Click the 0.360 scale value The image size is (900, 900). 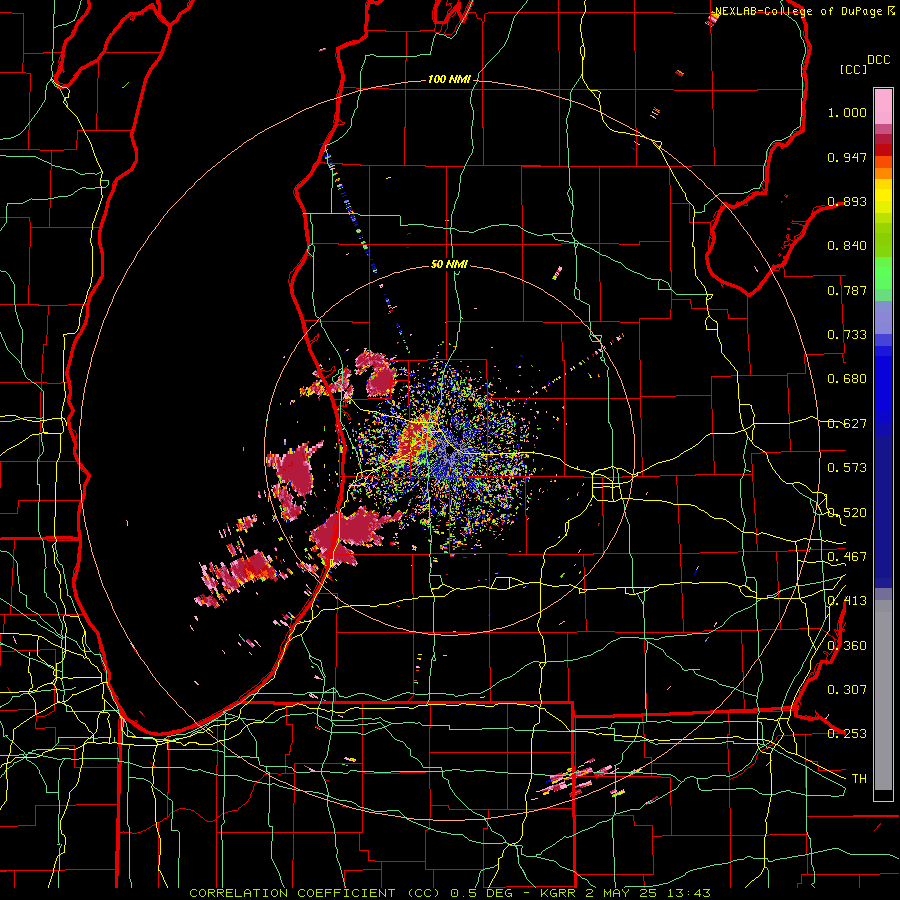(847, 646)
